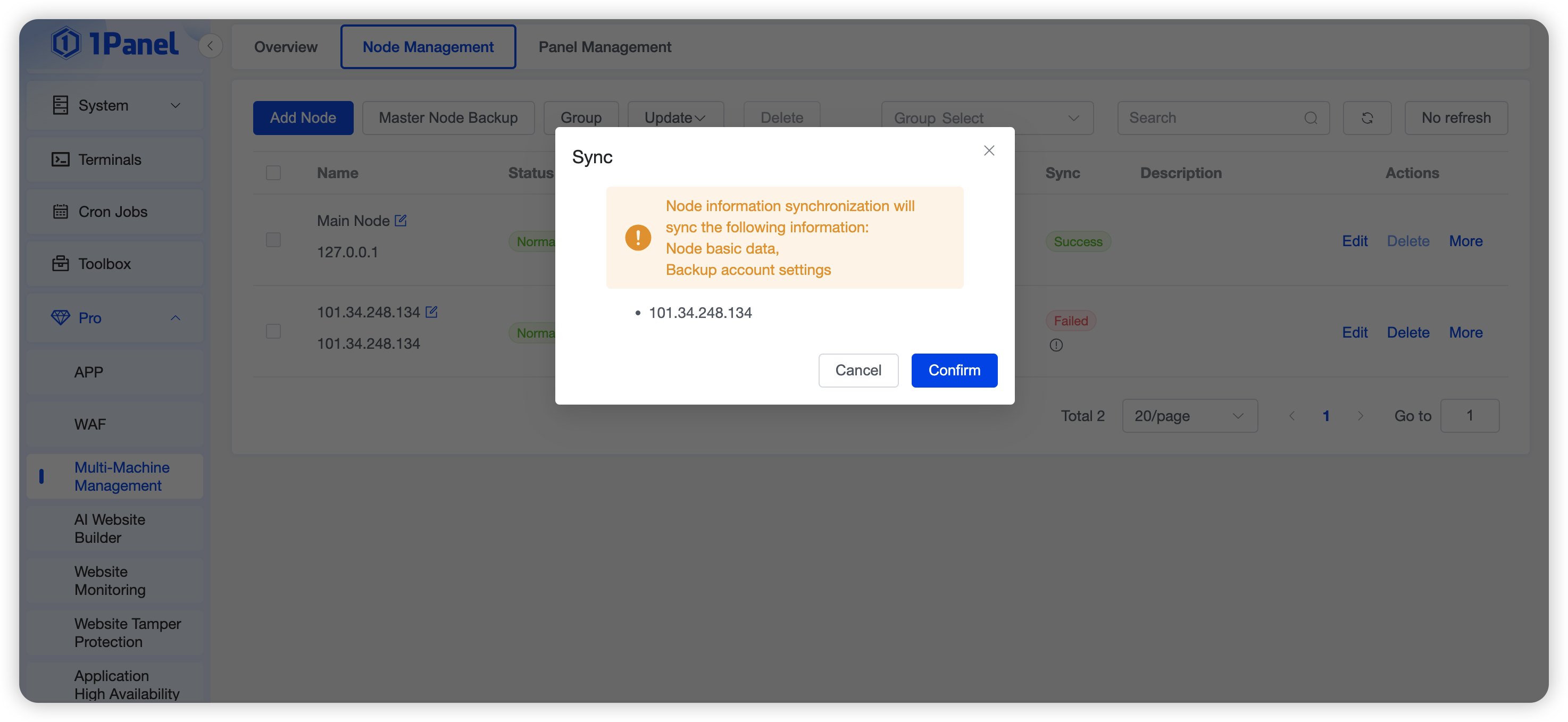This screenshot has height=722, width=1568.
Task: Click edit icon beside 101.34.248.134 name
Action: pos(431,312)
